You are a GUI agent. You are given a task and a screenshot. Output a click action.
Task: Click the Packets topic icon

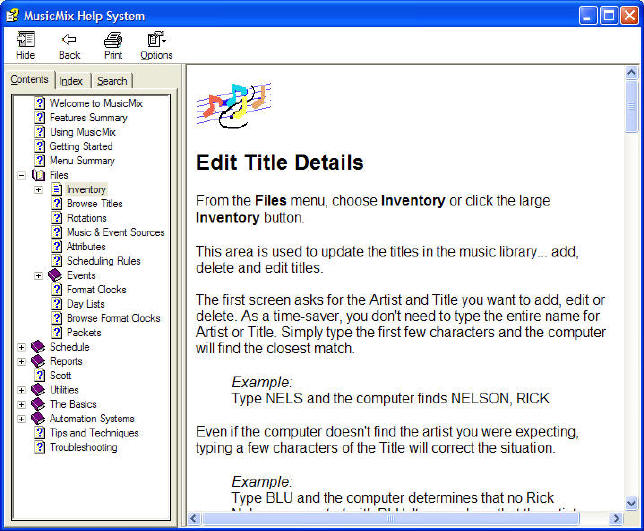(57, 332)
